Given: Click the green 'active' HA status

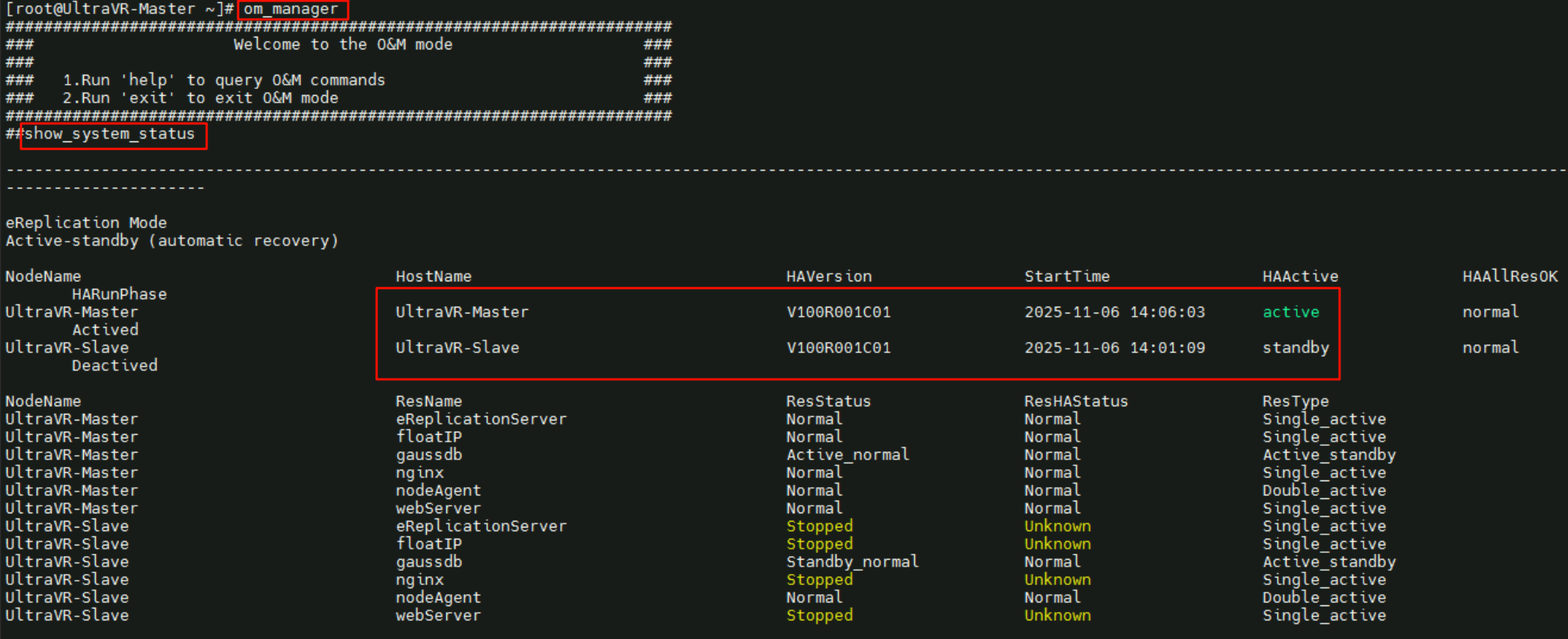Looking at the screenshot, I should coord(1291,312).
